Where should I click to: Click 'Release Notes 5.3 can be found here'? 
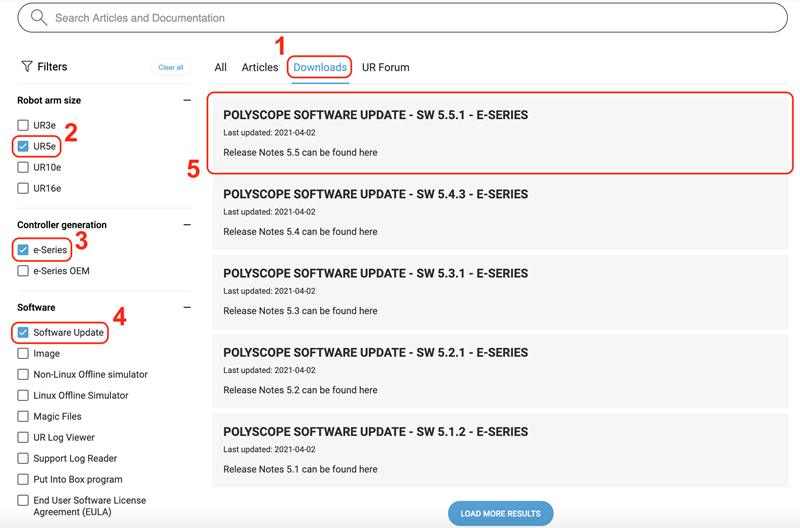coord(301,311)
